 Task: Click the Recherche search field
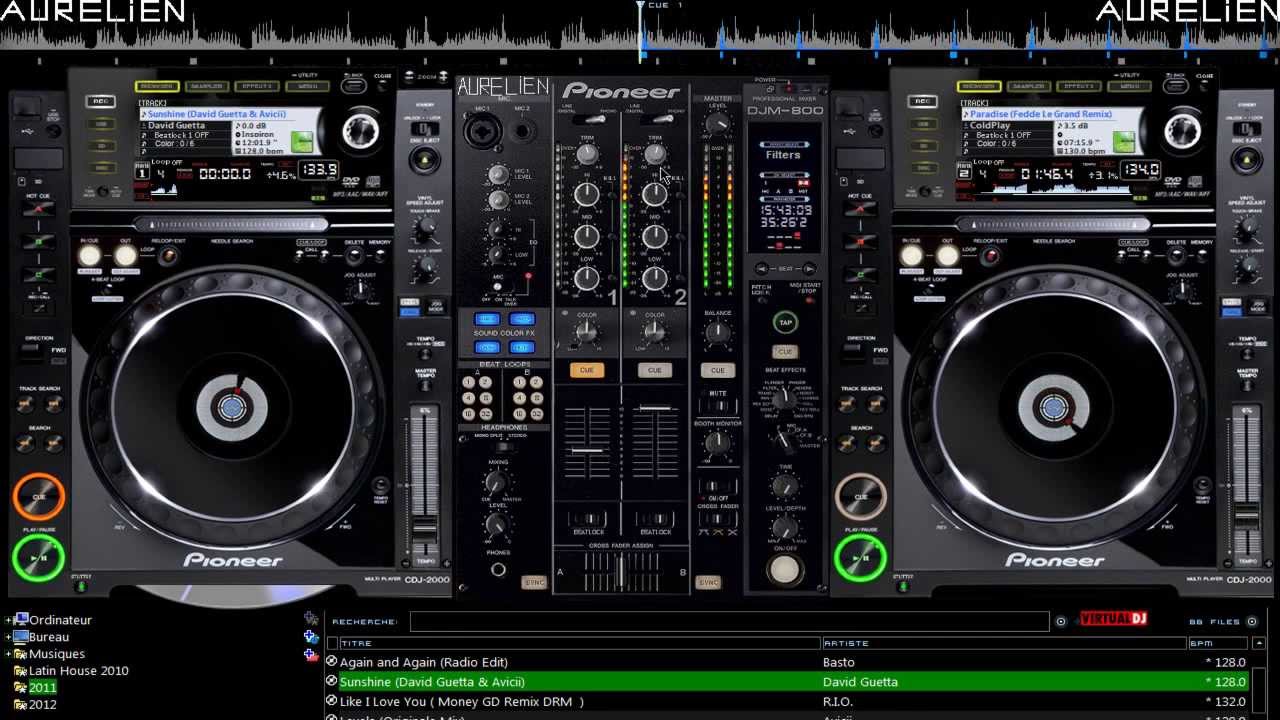(729, 622)
